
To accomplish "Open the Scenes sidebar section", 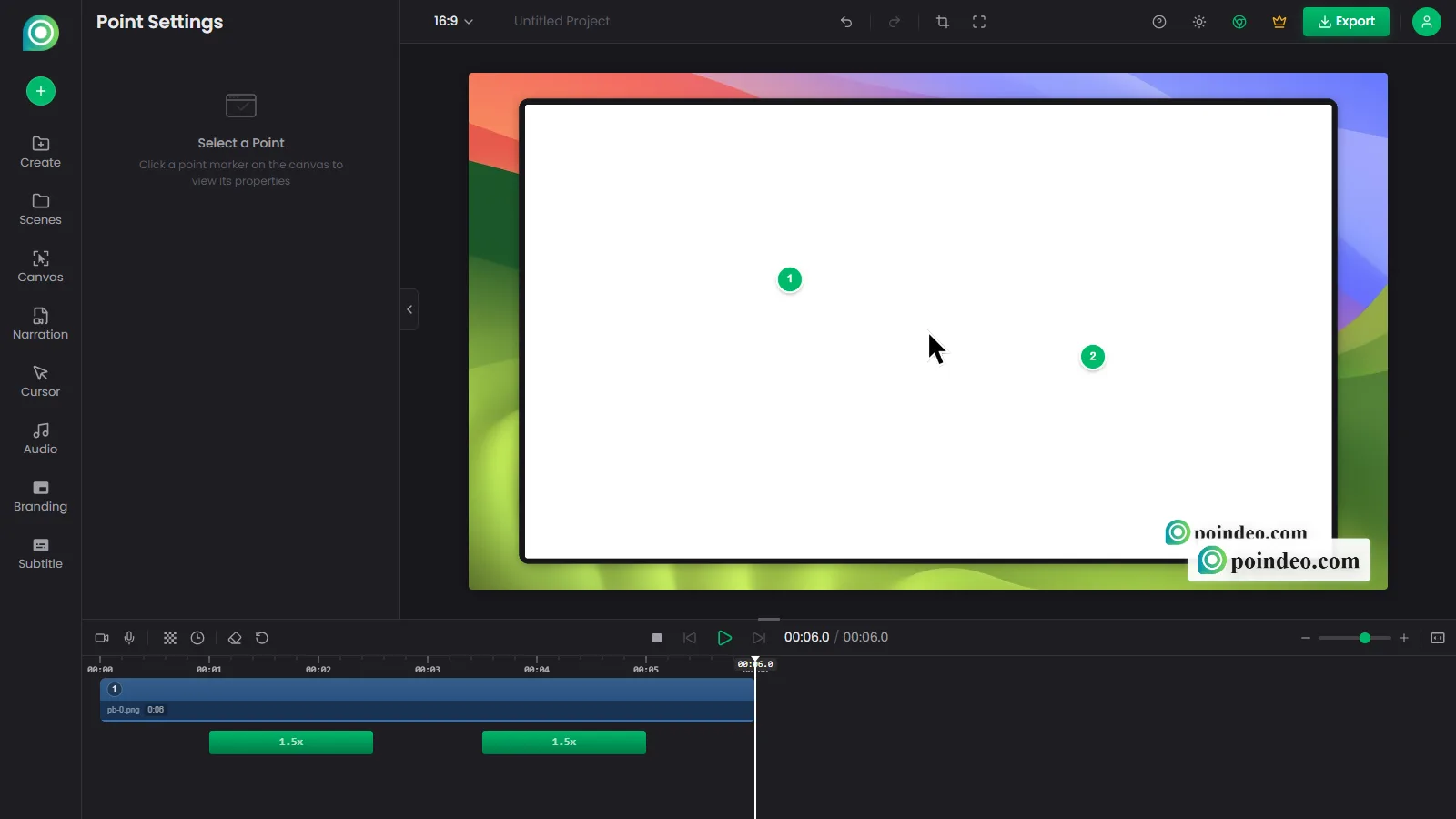I will [41, 209].
